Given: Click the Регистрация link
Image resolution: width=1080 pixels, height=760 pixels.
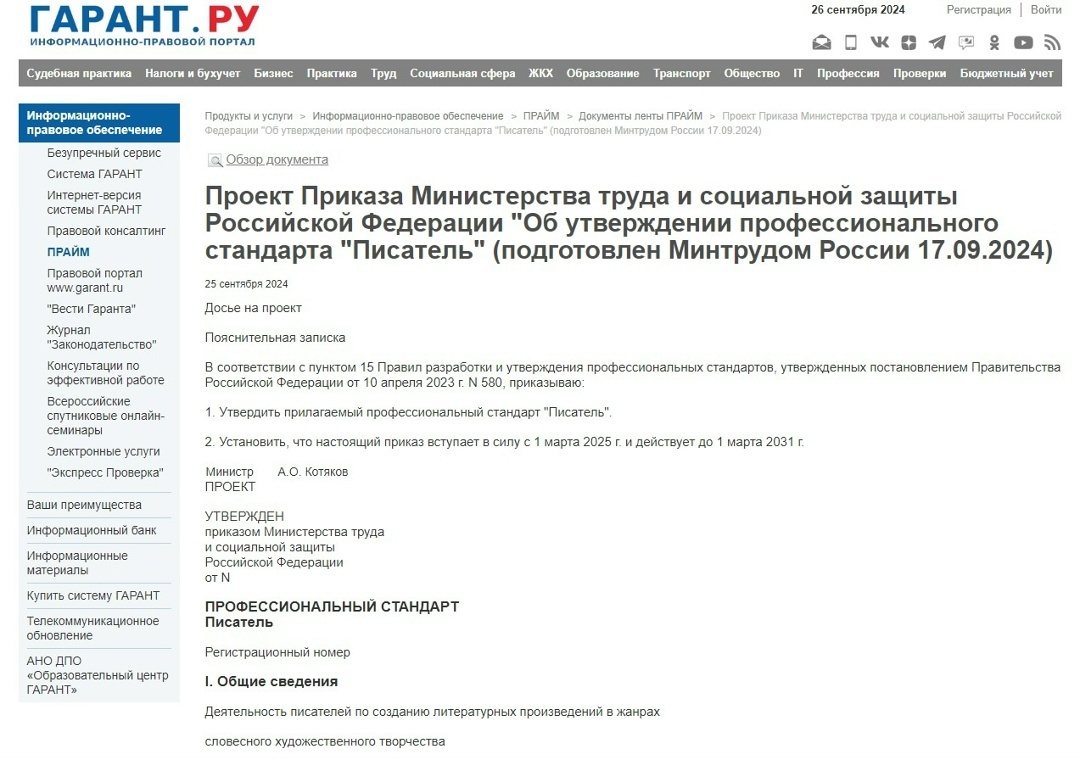Looking at the screenshot, I should click(x=978, y=10).
